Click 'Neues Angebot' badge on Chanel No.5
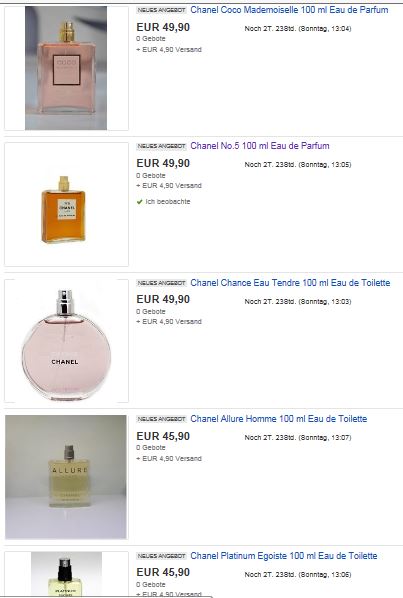Image resolution: width=403 pixels, height=598 pixels. coord(161,146)
